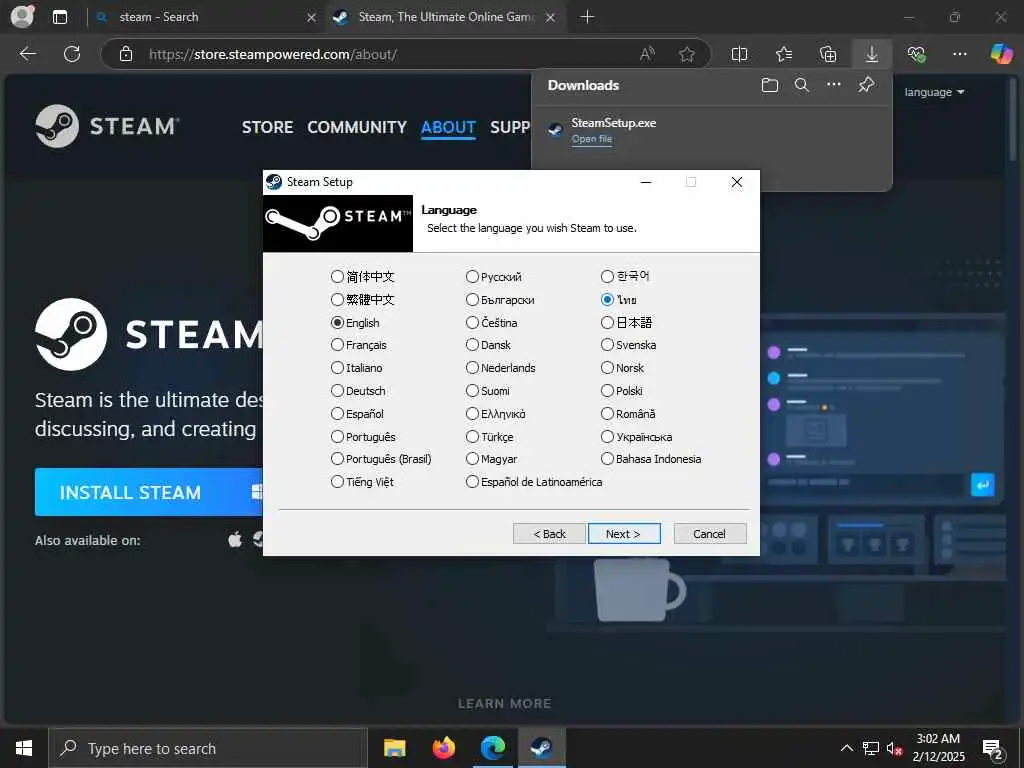Click the muted volume tray icon

tap(894, 748)
